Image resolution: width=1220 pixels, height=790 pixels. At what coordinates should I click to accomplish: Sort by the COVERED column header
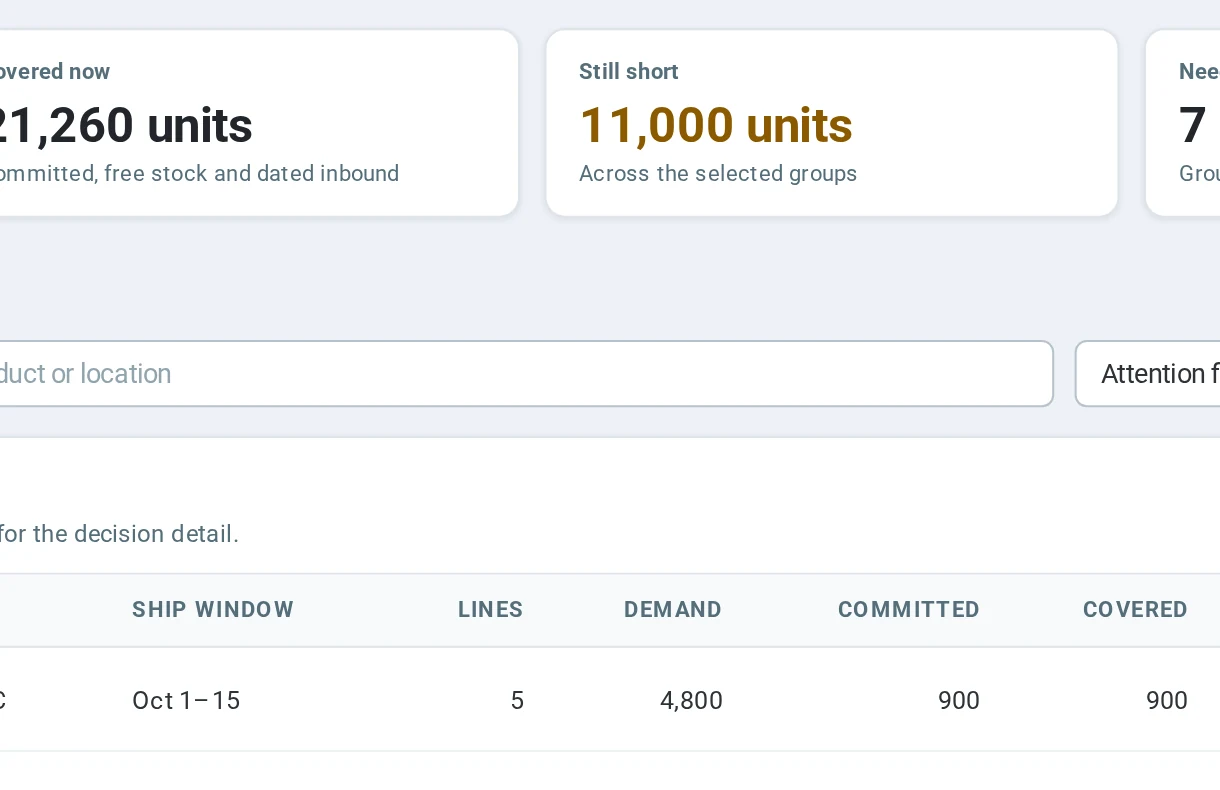[x=1136, y=610]
